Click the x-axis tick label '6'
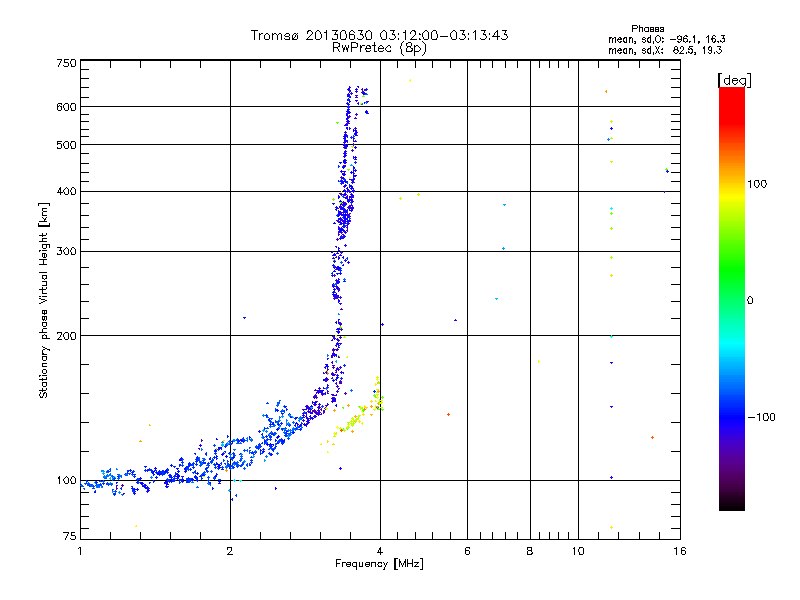This screenshot has height=600, width=800. [x=467, y=551]
